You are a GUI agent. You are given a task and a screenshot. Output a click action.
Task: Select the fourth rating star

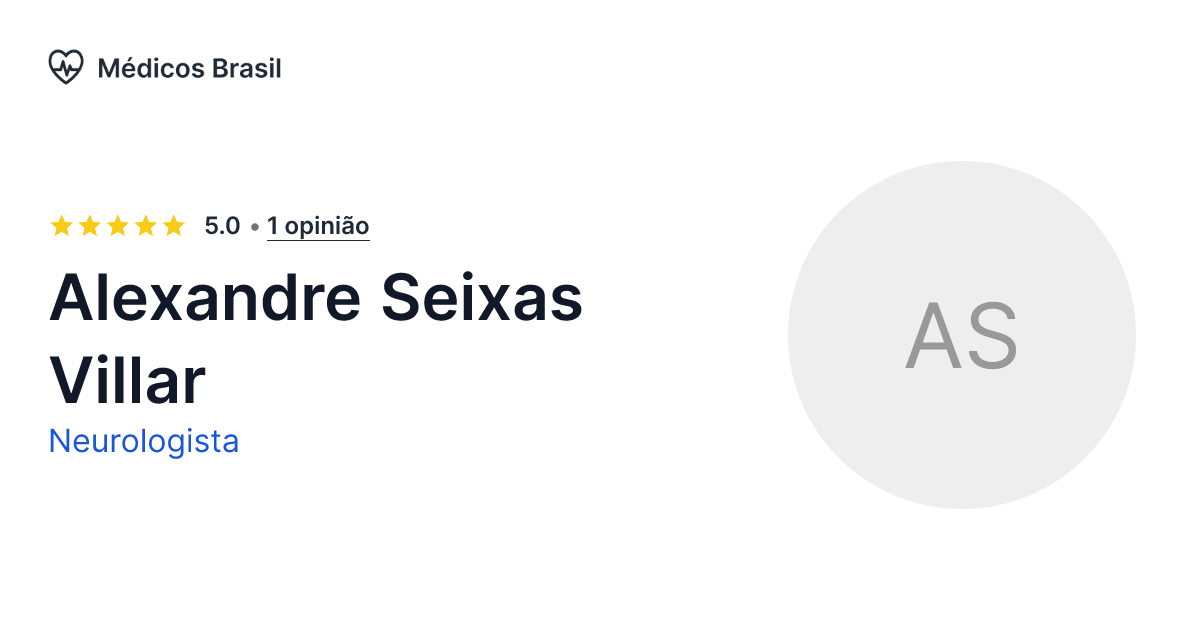coord(144,225)
